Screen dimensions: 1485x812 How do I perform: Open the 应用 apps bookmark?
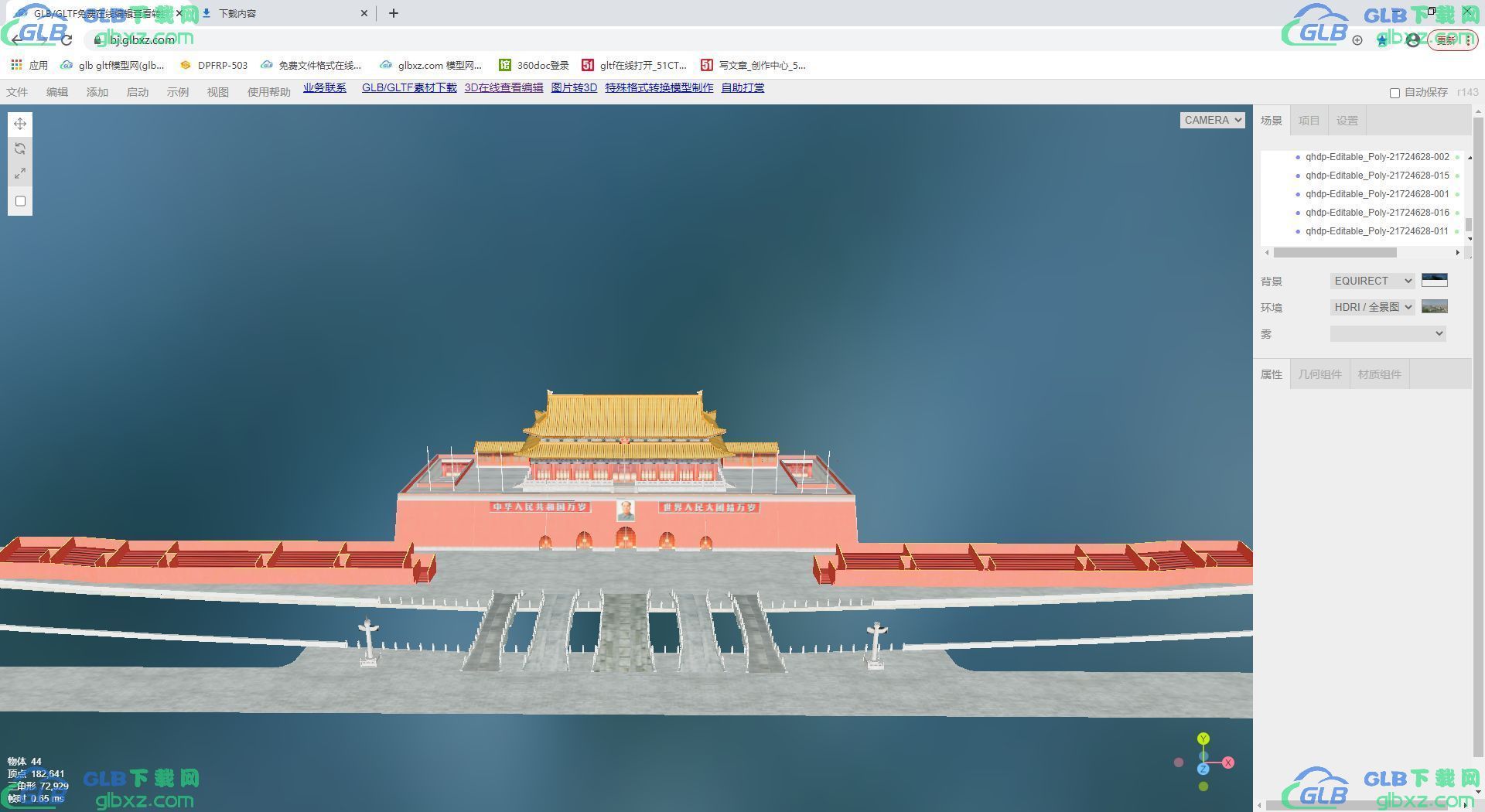click(x=29, y=66)
